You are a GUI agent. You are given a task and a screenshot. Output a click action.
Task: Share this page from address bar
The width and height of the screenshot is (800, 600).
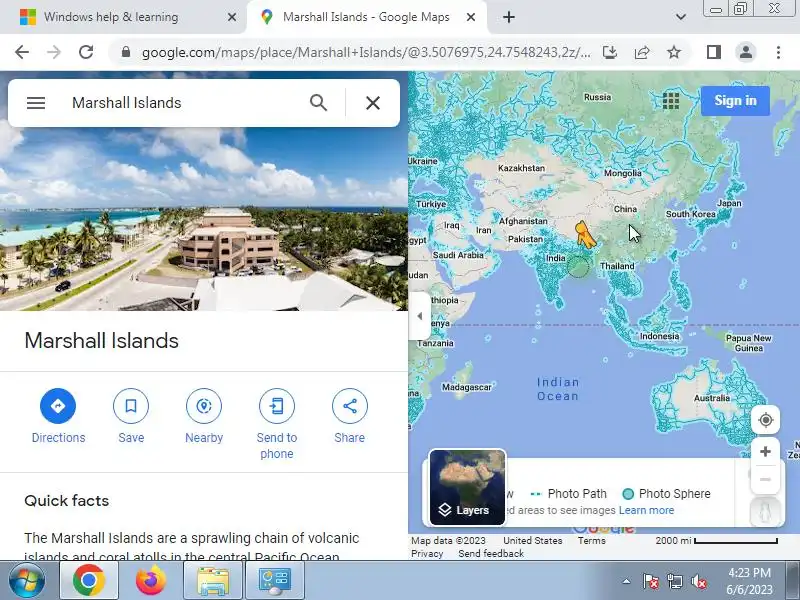642,52
